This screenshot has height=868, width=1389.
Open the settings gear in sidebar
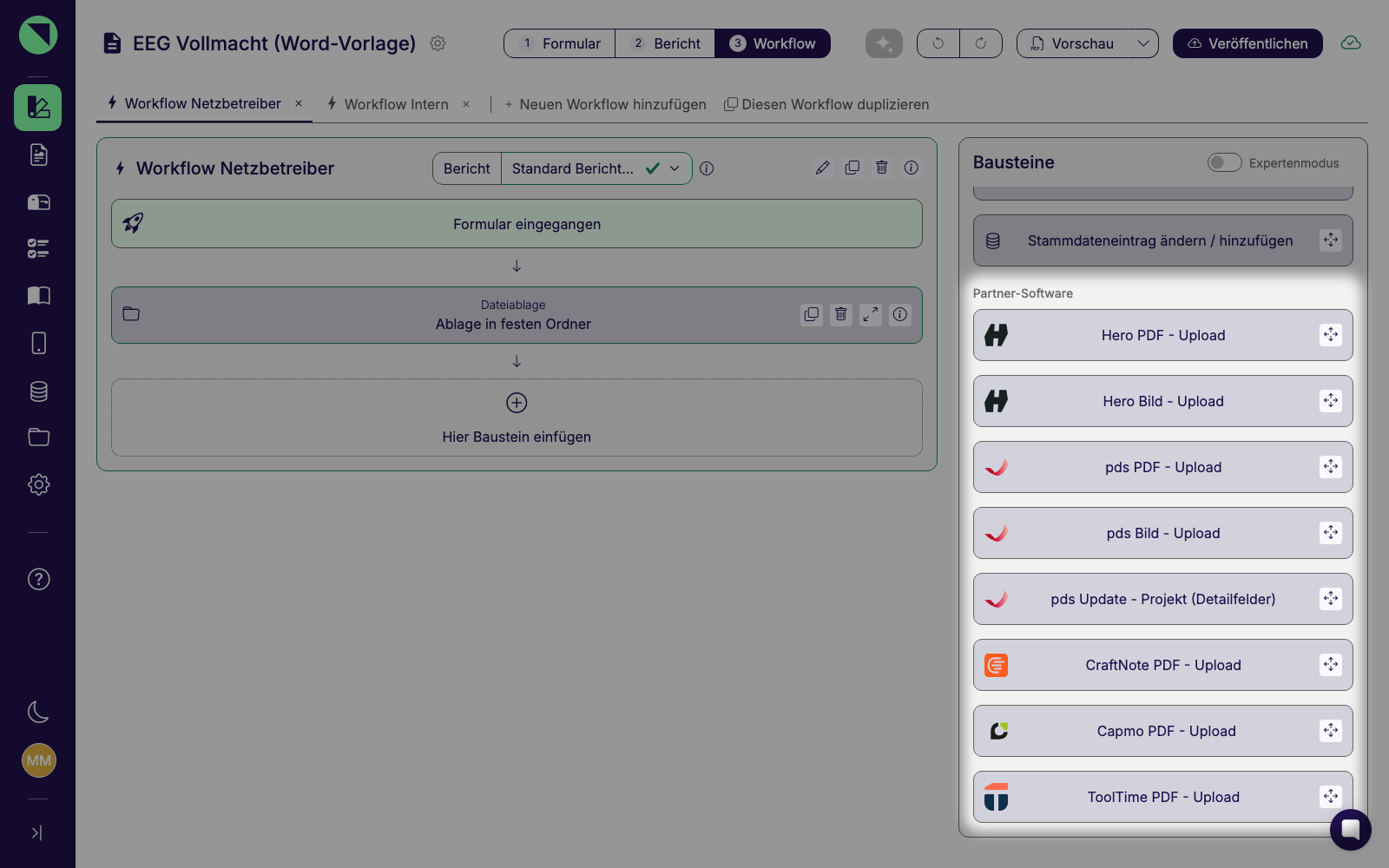tap(38, 484)
